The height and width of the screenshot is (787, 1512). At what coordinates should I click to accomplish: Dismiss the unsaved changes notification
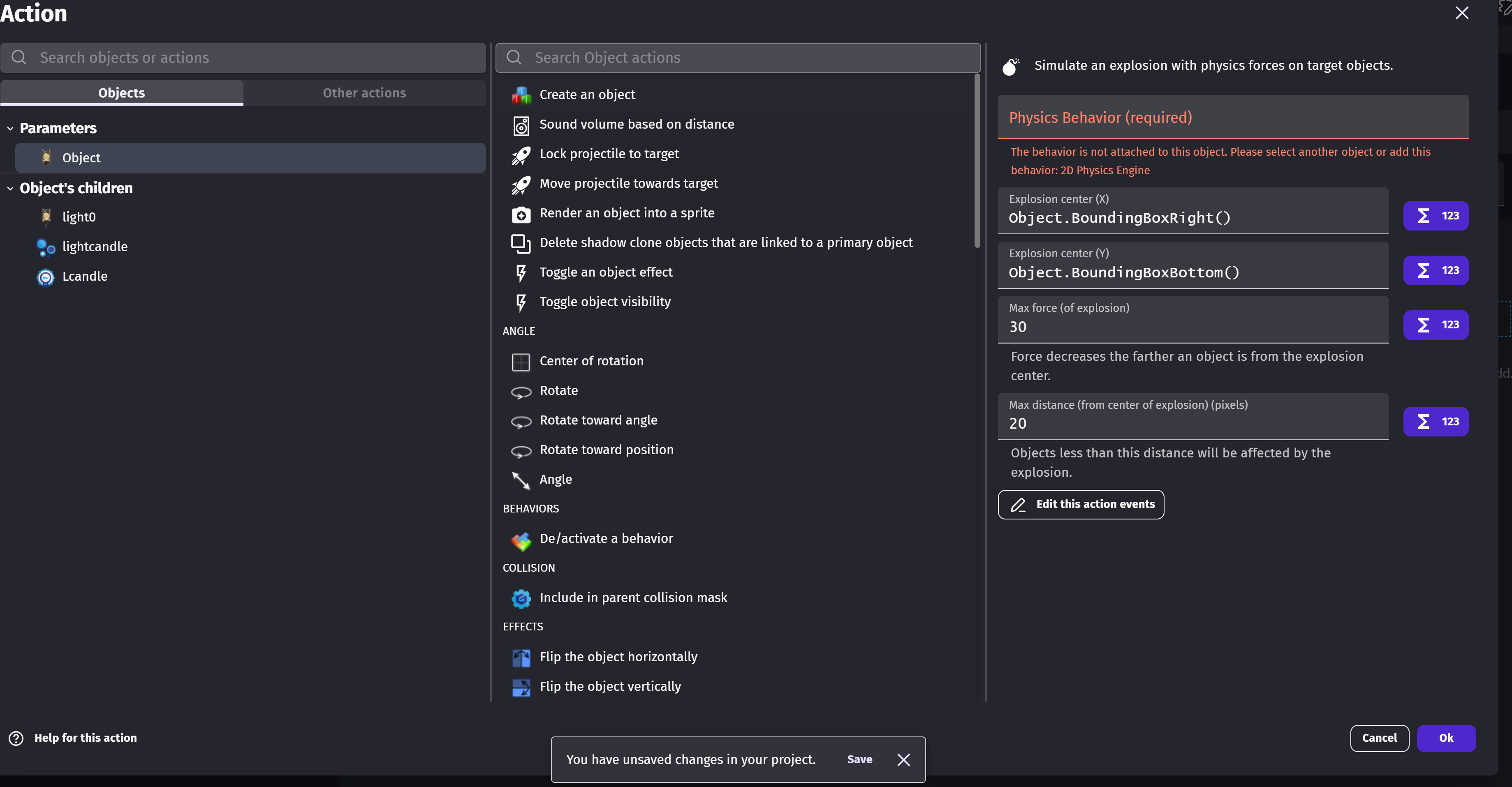pos(904,760)
